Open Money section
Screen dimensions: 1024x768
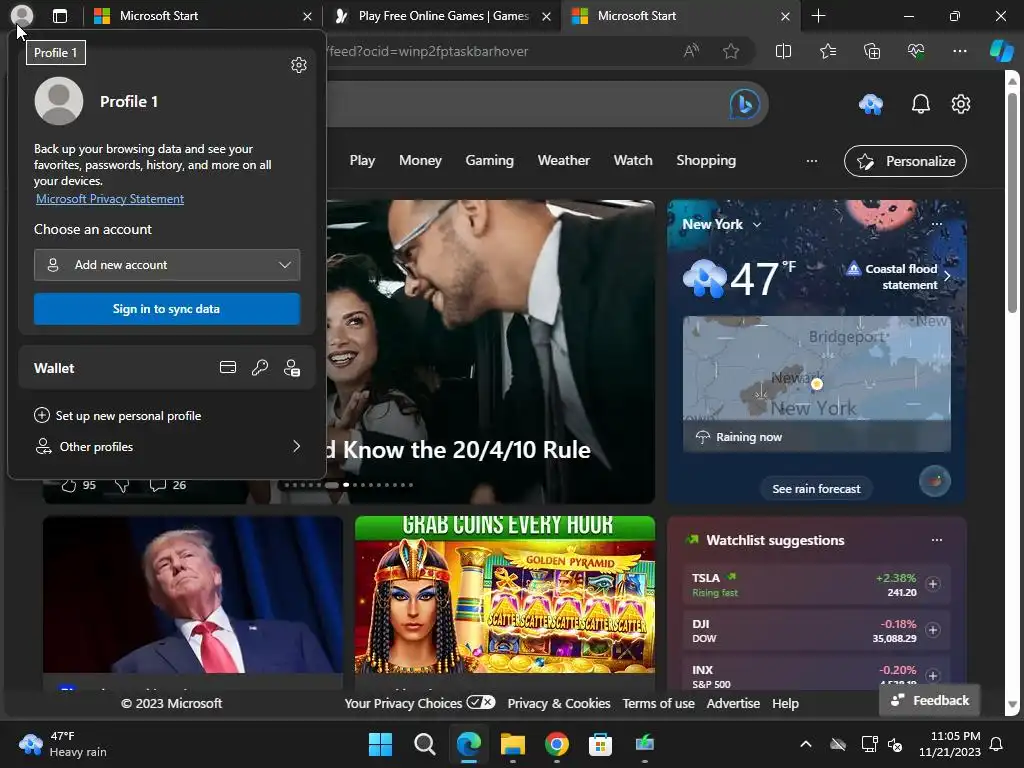[x=420, y=161]
